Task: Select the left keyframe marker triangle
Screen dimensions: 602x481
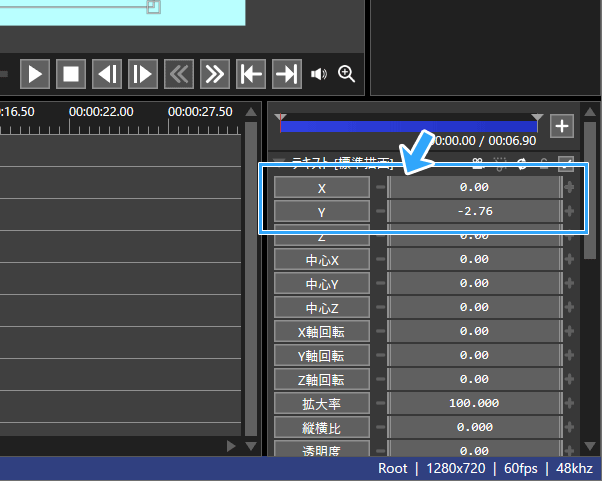Action: 280,117
